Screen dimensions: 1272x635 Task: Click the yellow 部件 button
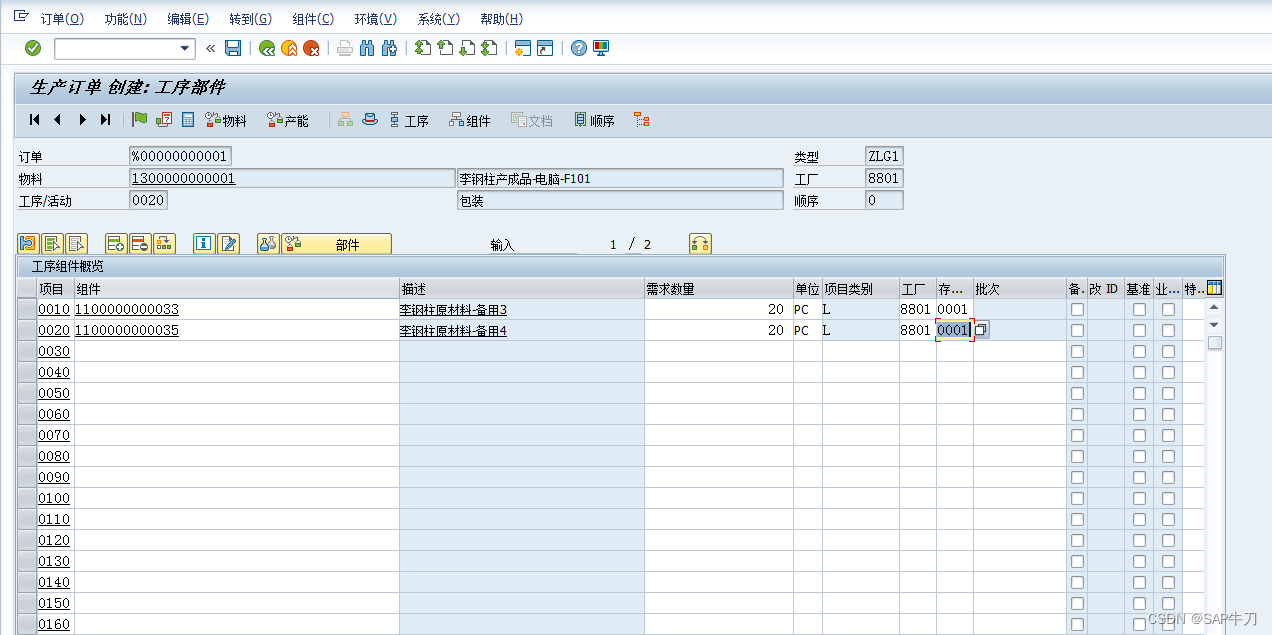coord(337,243)
